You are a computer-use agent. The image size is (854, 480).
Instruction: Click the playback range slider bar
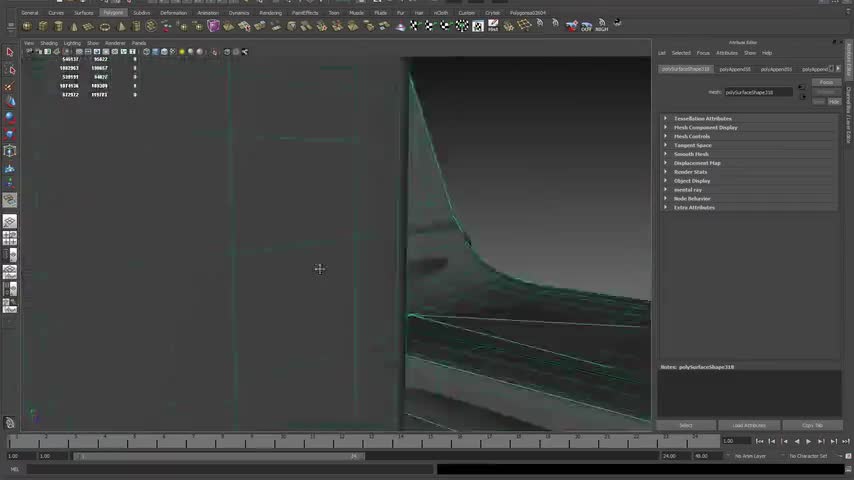click(219, 456)
